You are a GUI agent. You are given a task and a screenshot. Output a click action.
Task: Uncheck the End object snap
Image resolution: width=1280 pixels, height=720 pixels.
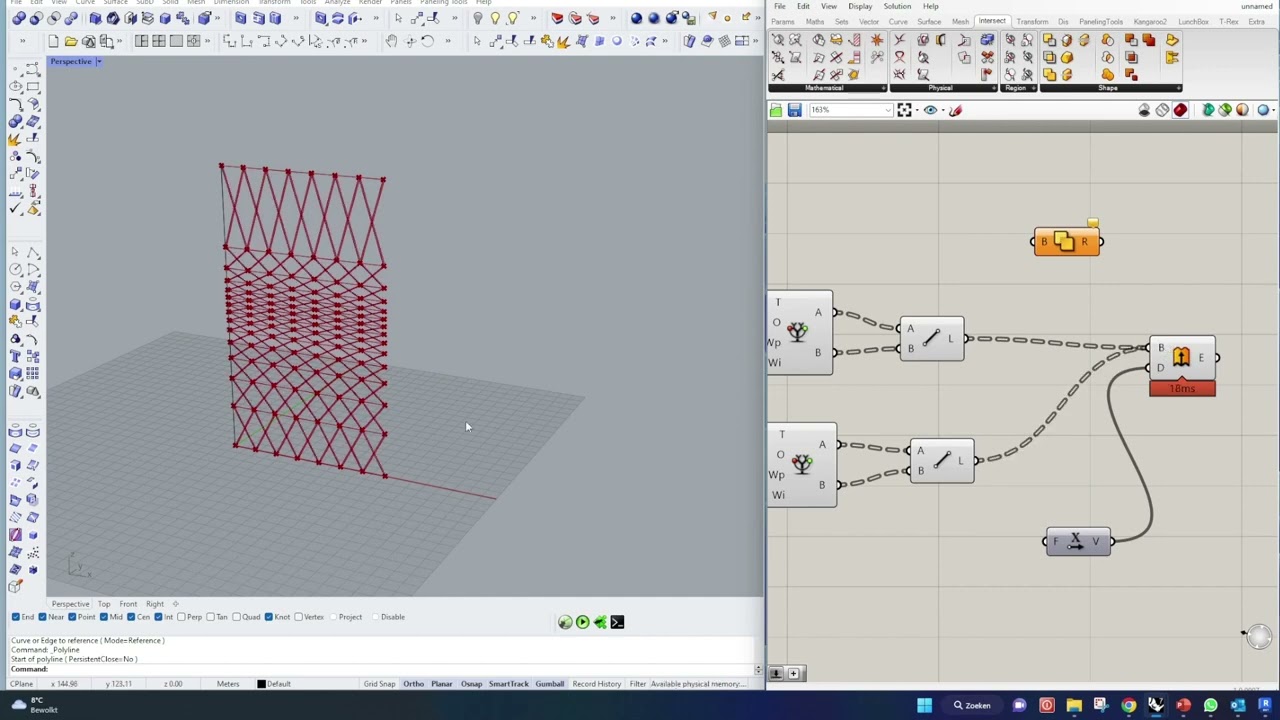coord(15,617)
